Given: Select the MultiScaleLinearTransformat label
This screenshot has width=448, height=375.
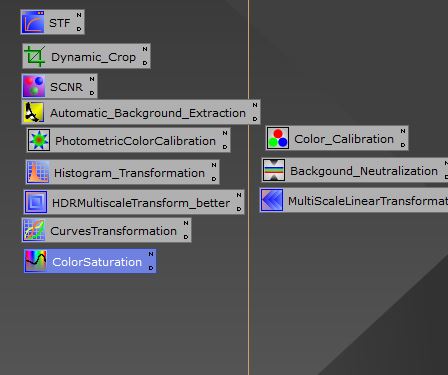Looking at the screenshot, I should (x=368, y=201).
